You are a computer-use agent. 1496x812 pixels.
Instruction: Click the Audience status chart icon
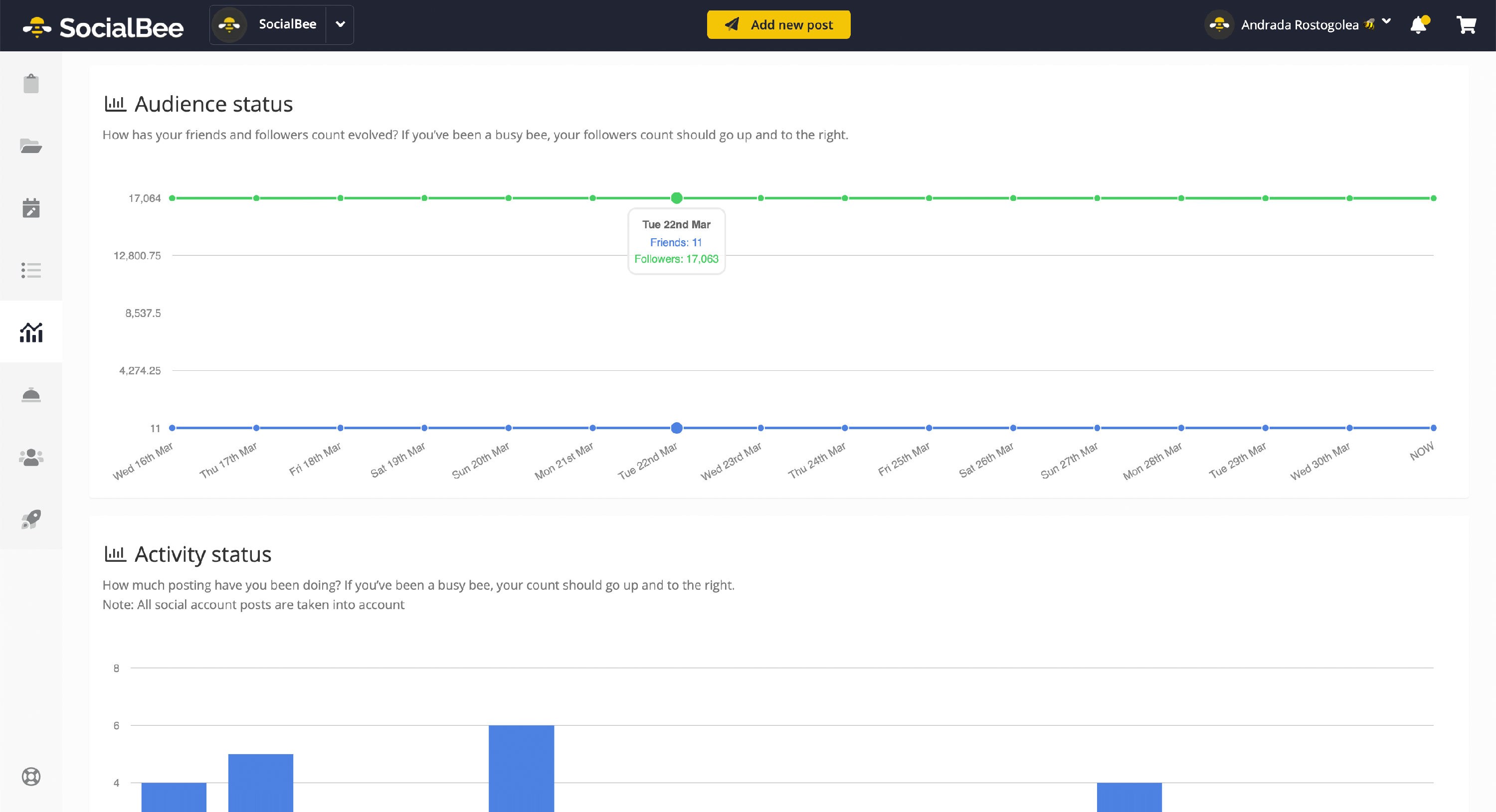(115, 104)
